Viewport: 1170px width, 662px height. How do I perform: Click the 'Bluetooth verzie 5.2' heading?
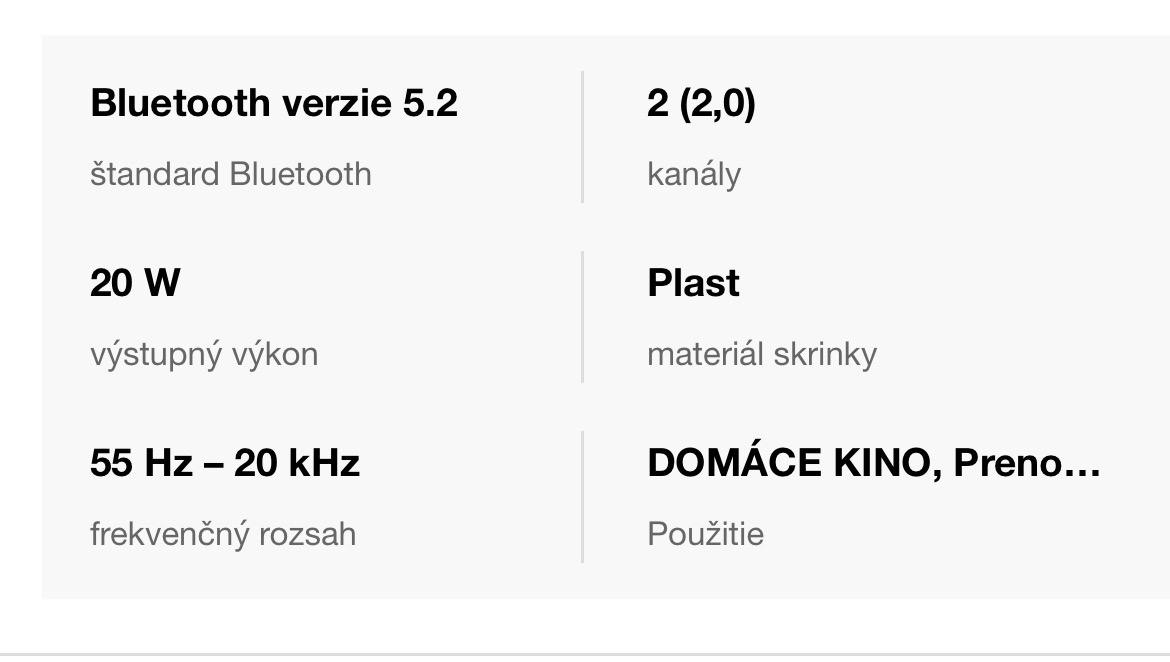pyautogui.click(x=273, y=103)
